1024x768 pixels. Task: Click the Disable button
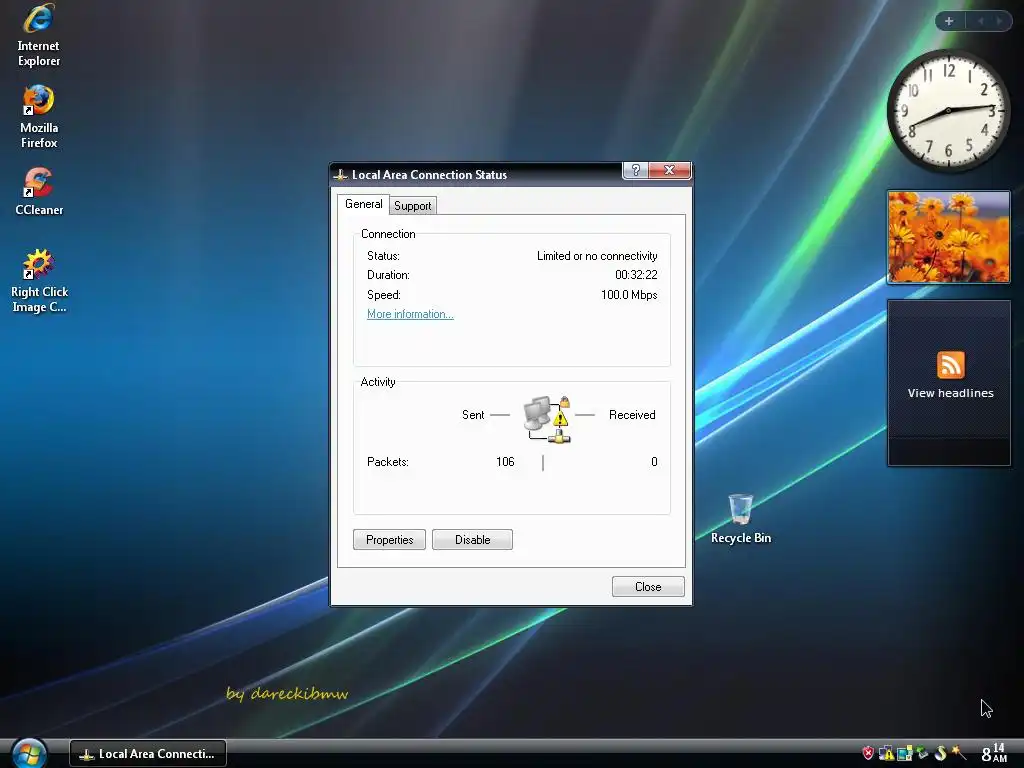(x=472, y=539)
